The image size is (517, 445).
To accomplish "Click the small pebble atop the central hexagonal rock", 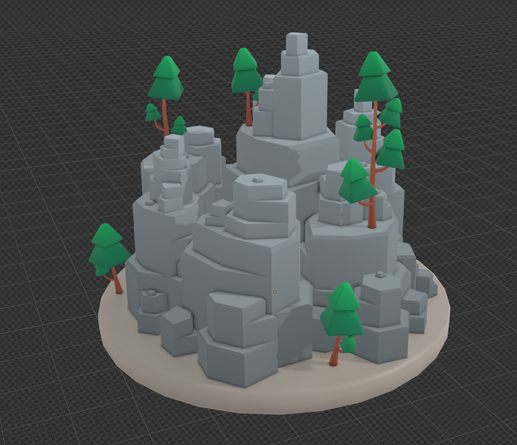I will (x=257, y=180).
